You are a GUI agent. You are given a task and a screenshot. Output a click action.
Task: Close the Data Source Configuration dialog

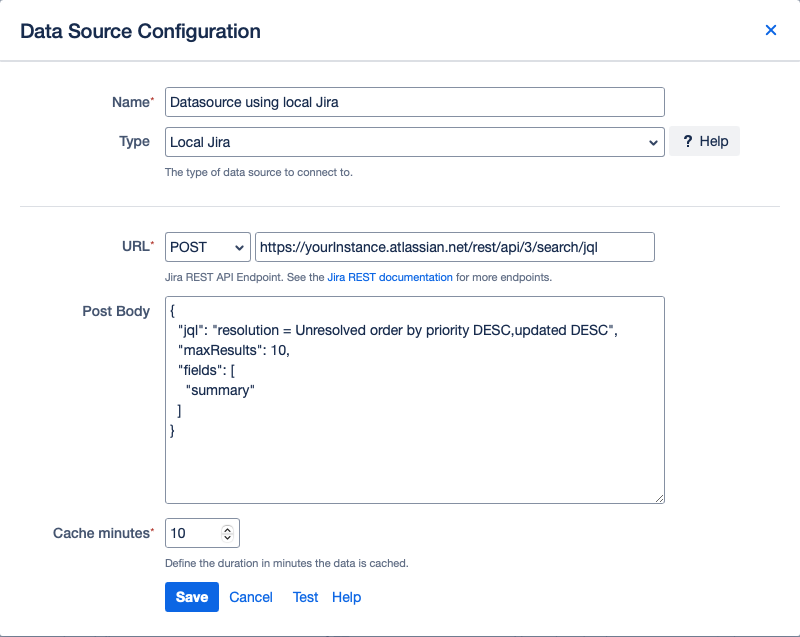[771, 30]
